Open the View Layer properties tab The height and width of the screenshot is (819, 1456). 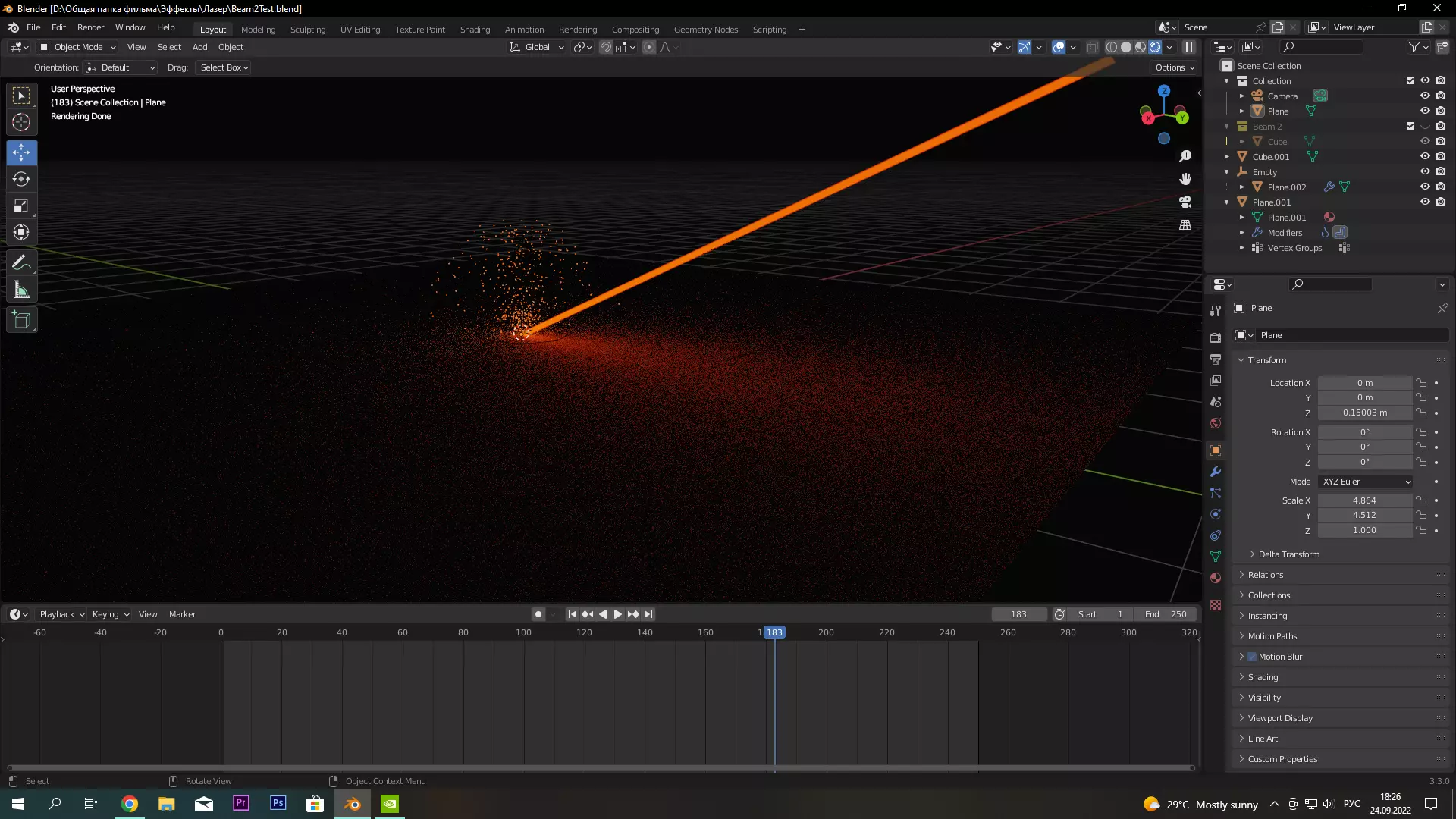pos(1216,380)
